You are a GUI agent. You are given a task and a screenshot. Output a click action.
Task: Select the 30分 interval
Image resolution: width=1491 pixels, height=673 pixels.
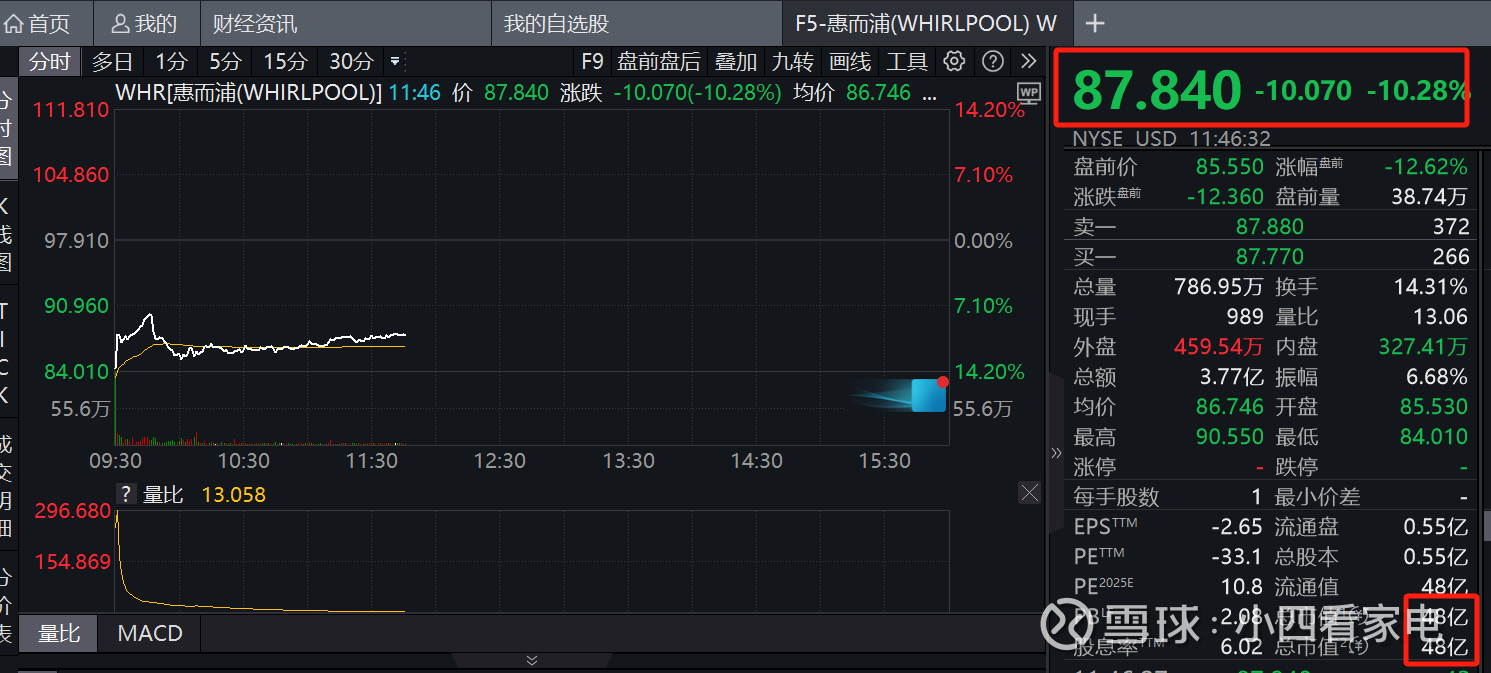click(351, 62)
